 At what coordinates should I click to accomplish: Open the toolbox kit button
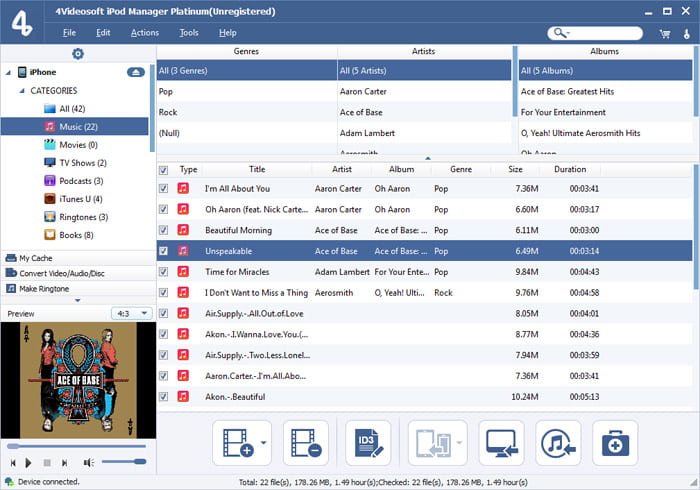(615, 443)
